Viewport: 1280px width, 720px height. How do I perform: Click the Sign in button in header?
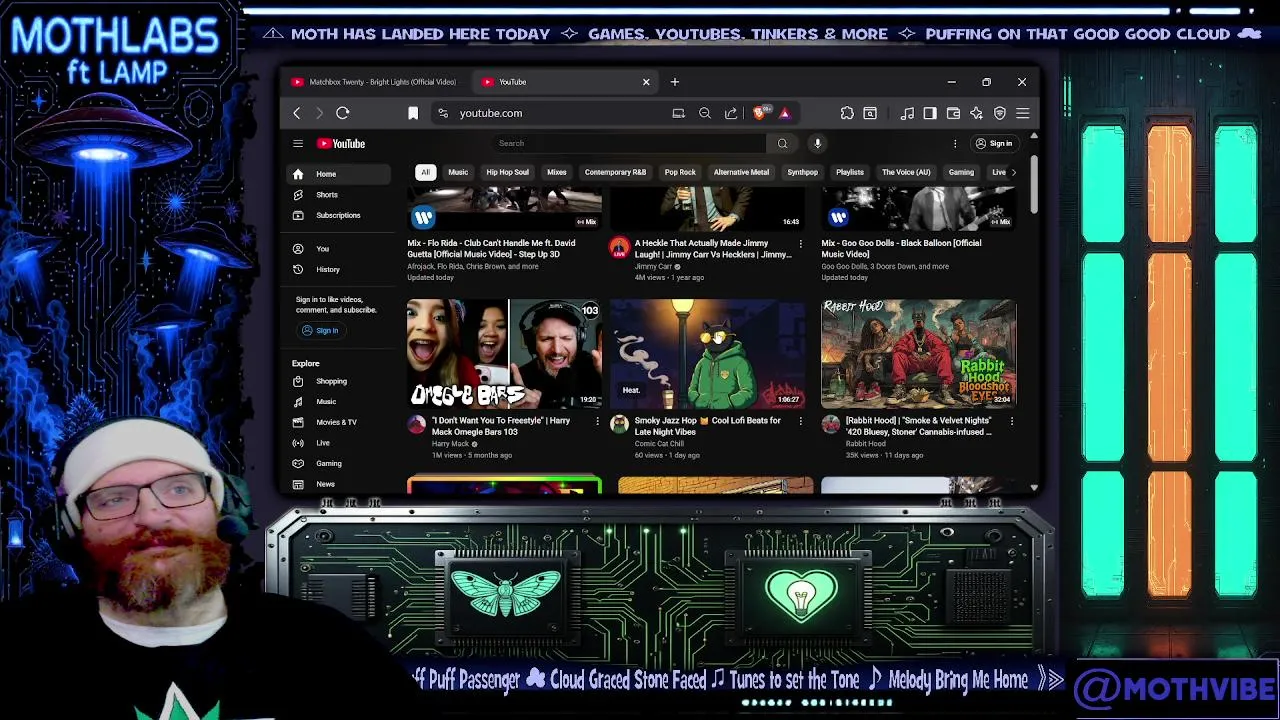click(994, 143)
